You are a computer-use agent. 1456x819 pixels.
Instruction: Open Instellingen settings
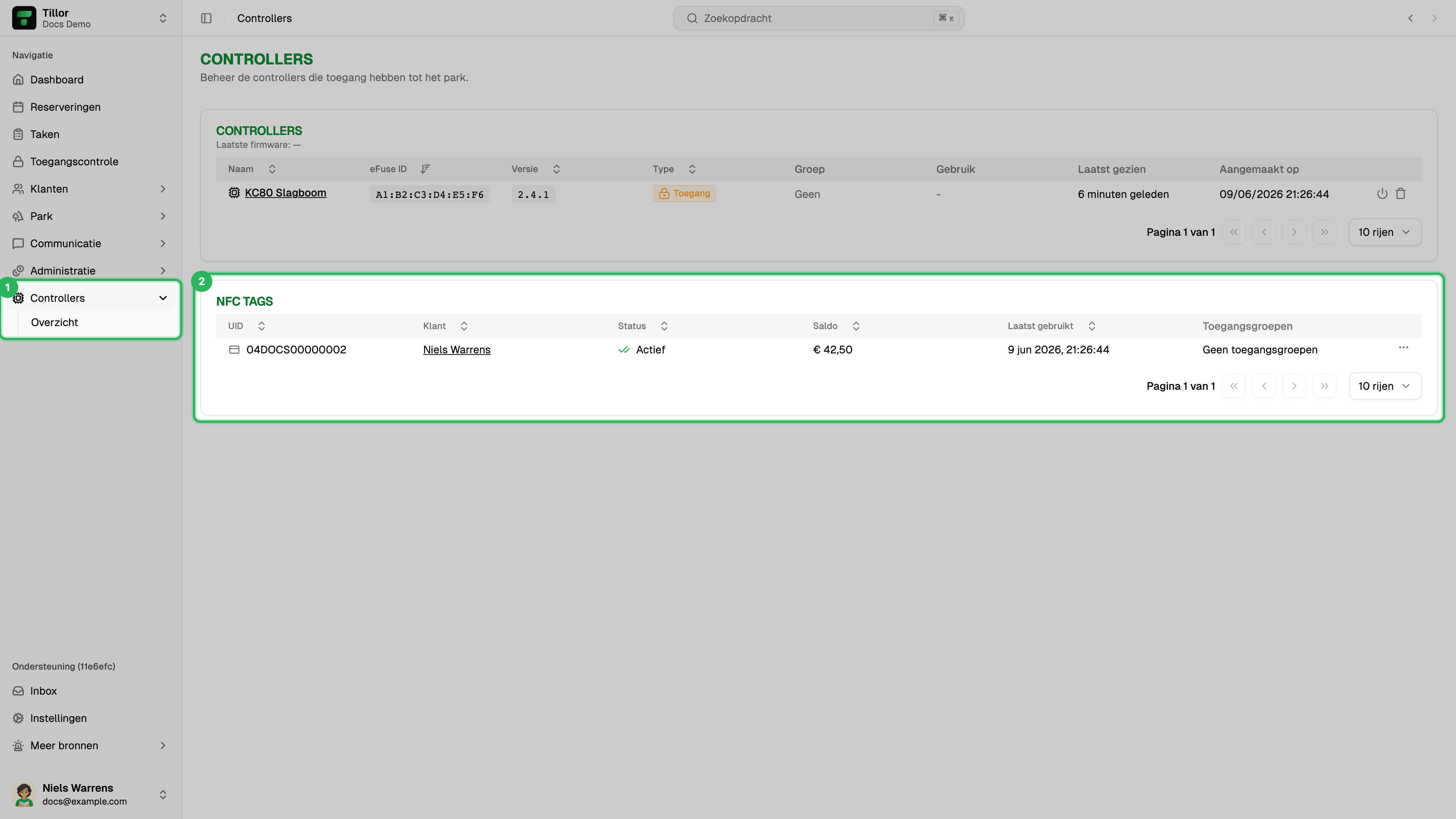91,718
